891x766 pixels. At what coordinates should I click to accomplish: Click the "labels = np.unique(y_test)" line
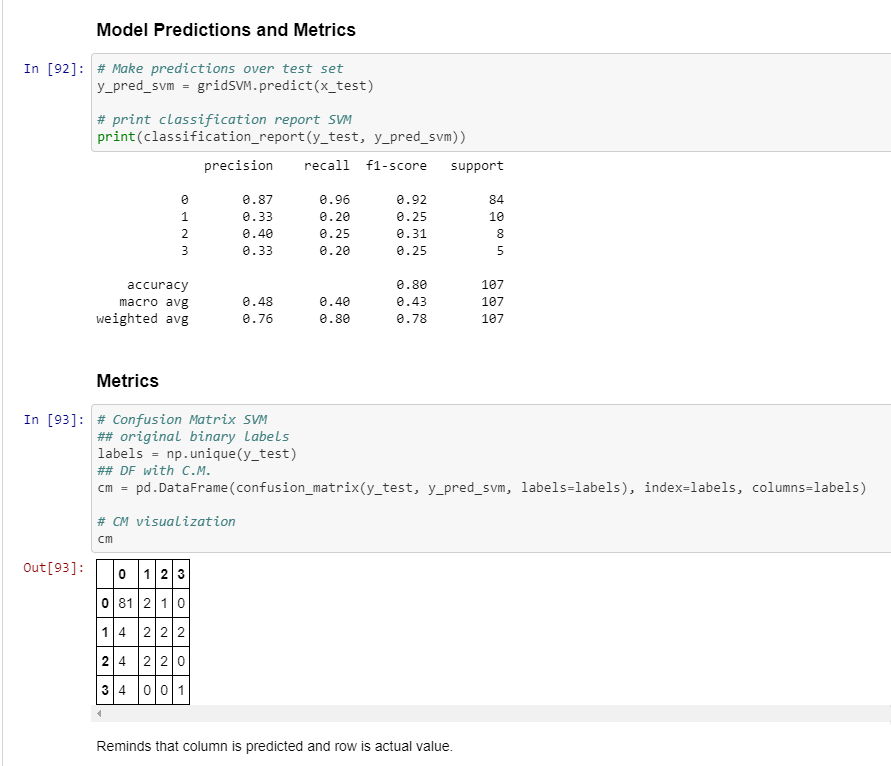tap(197, 454)
